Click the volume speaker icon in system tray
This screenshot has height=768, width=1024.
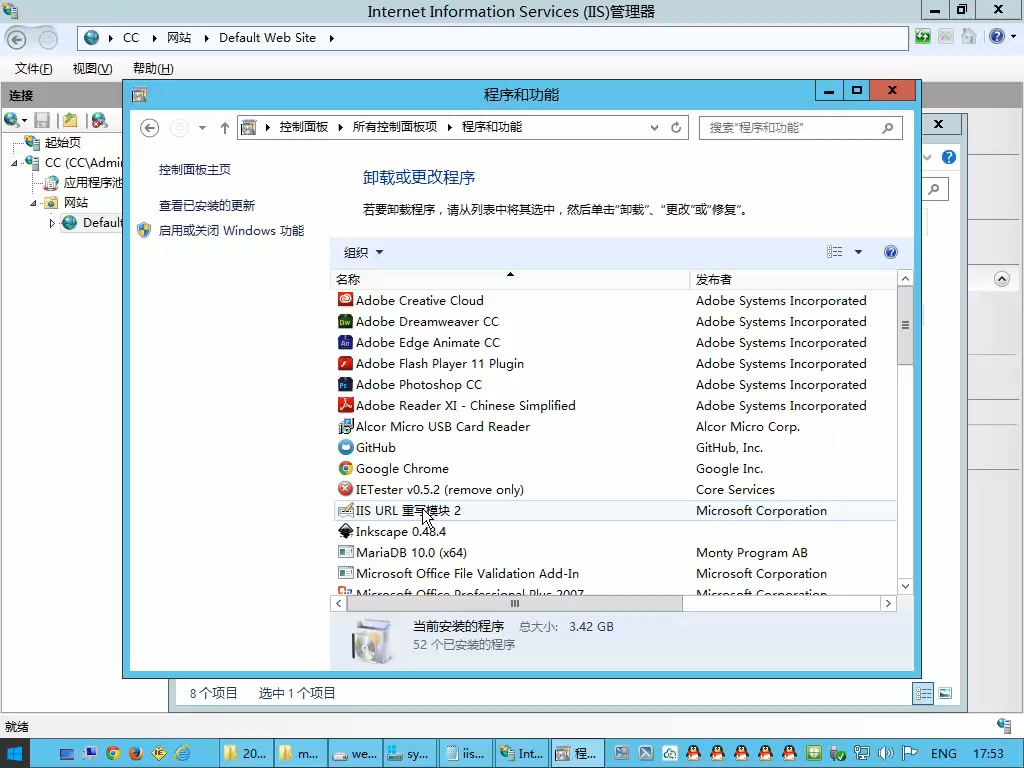[886, 753]
